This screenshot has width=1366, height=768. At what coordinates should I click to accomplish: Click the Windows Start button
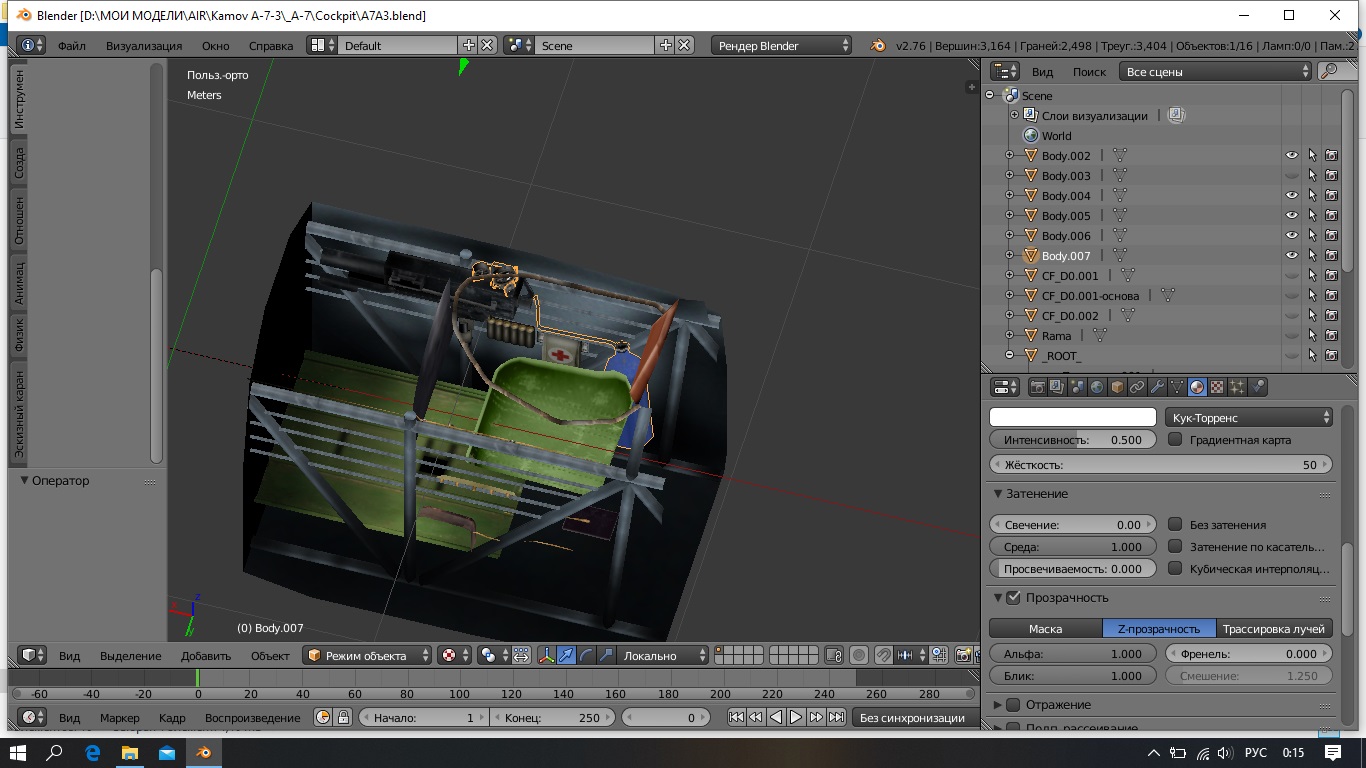tap(18, 752)
